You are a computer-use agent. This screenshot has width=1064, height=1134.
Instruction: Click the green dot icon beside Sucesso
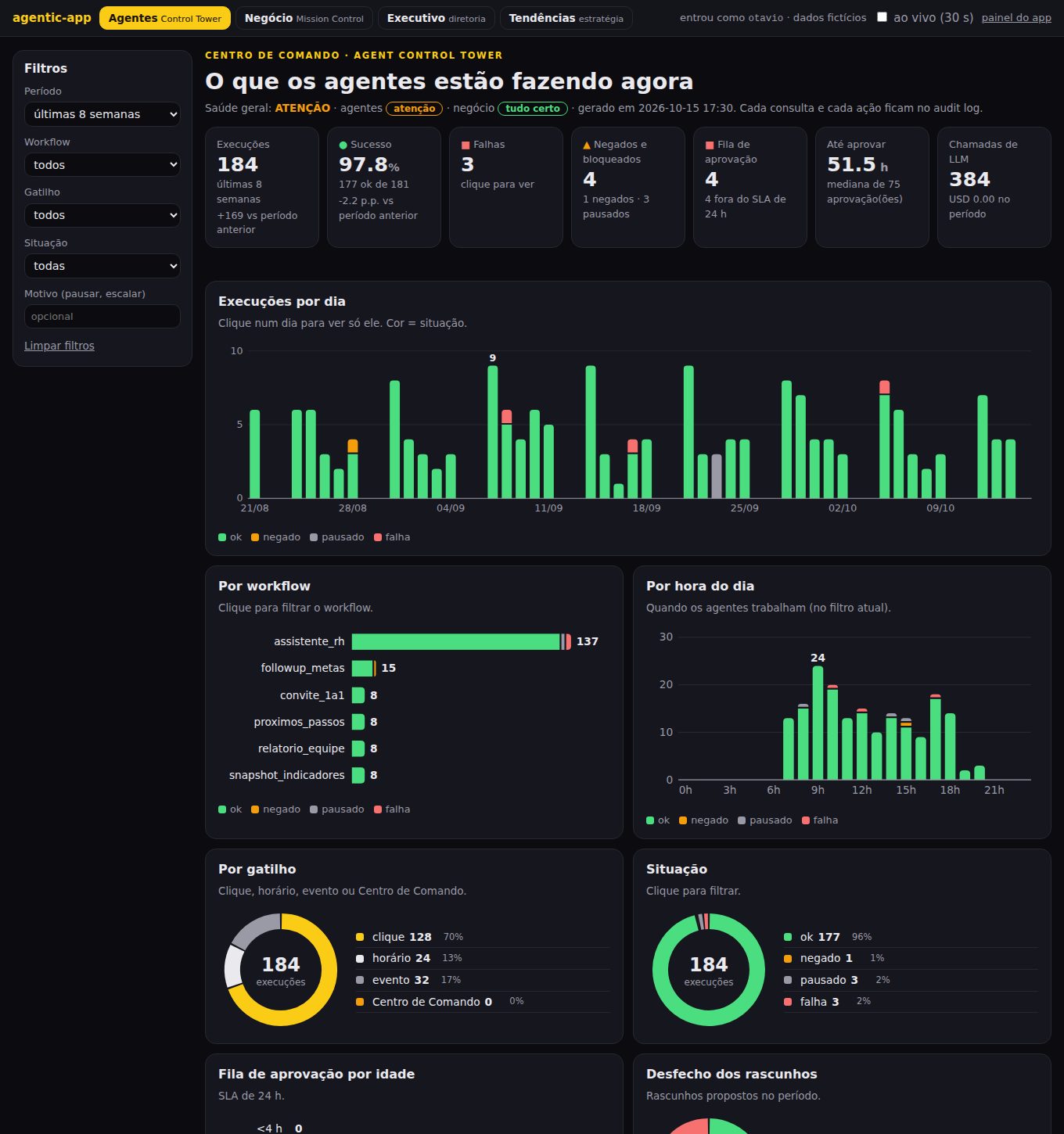343,145
